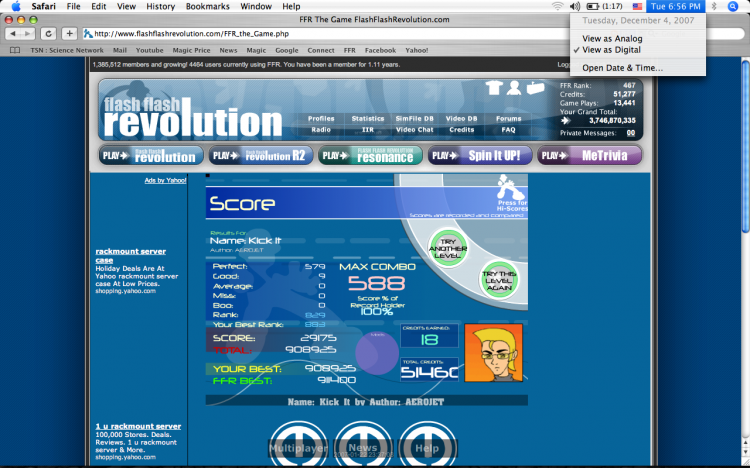Show all bookmarks book icon

click(x=15, y=50)
